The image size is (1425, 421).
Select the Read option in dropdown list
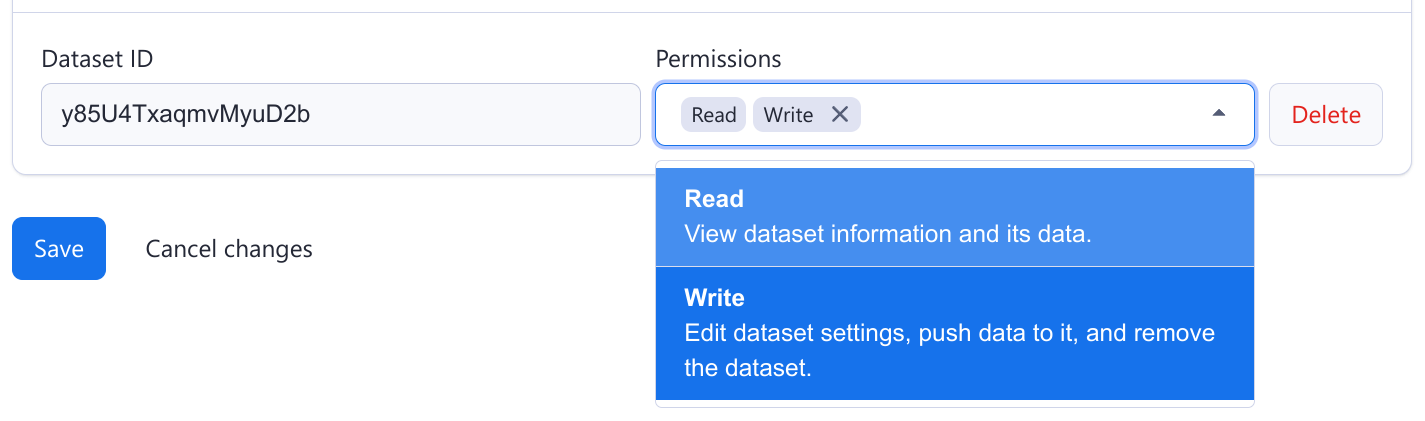pyautogui.click(x=954, y=217)
